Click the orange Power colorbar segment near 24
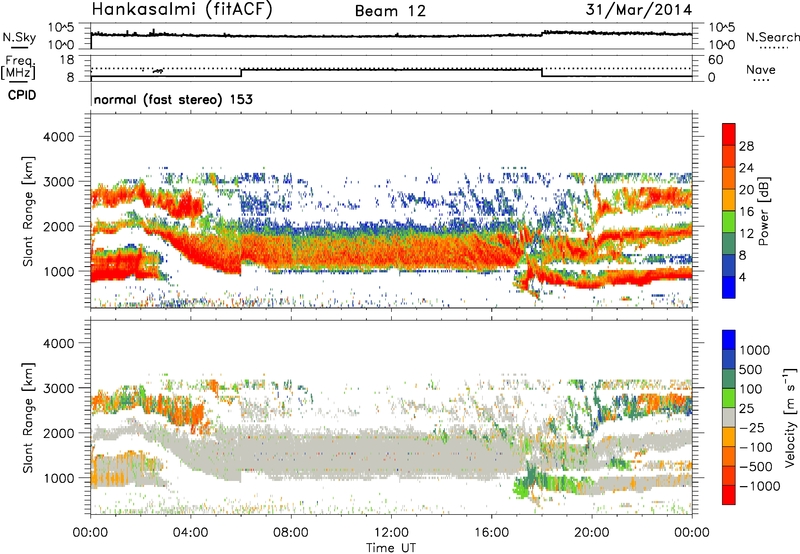800x554 pixels. (x=729, y=178)
